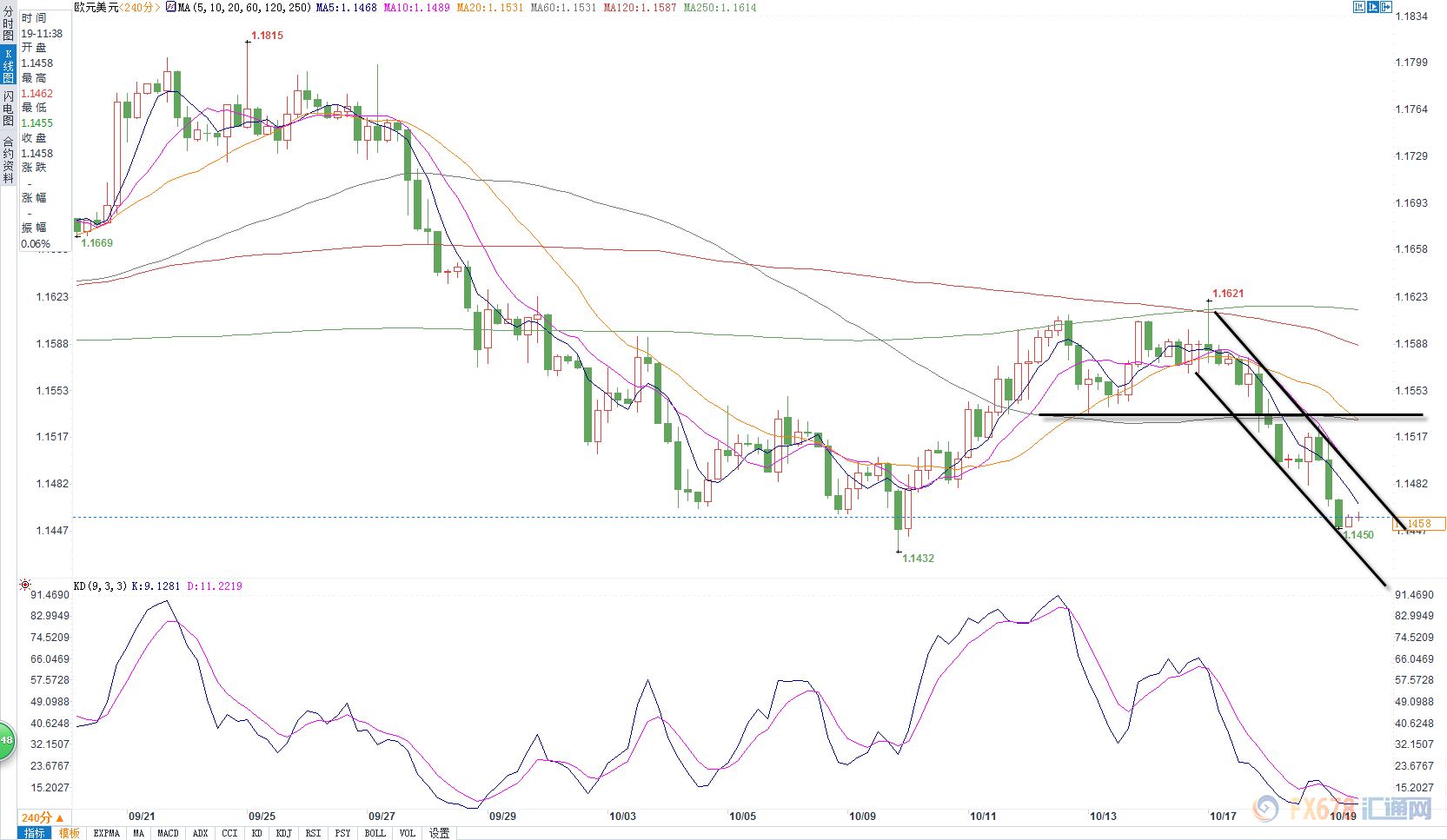1447x840 pixels.
Task: Click the 10/09 date on time axis
Action: point(862,817)
